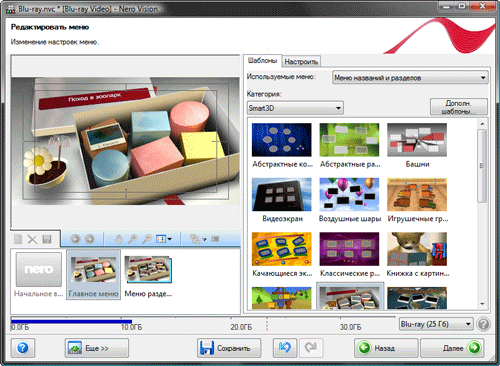Screen dimensions: 500x366
Task: Click the Сохранить button
Action: tap(229, 348)
